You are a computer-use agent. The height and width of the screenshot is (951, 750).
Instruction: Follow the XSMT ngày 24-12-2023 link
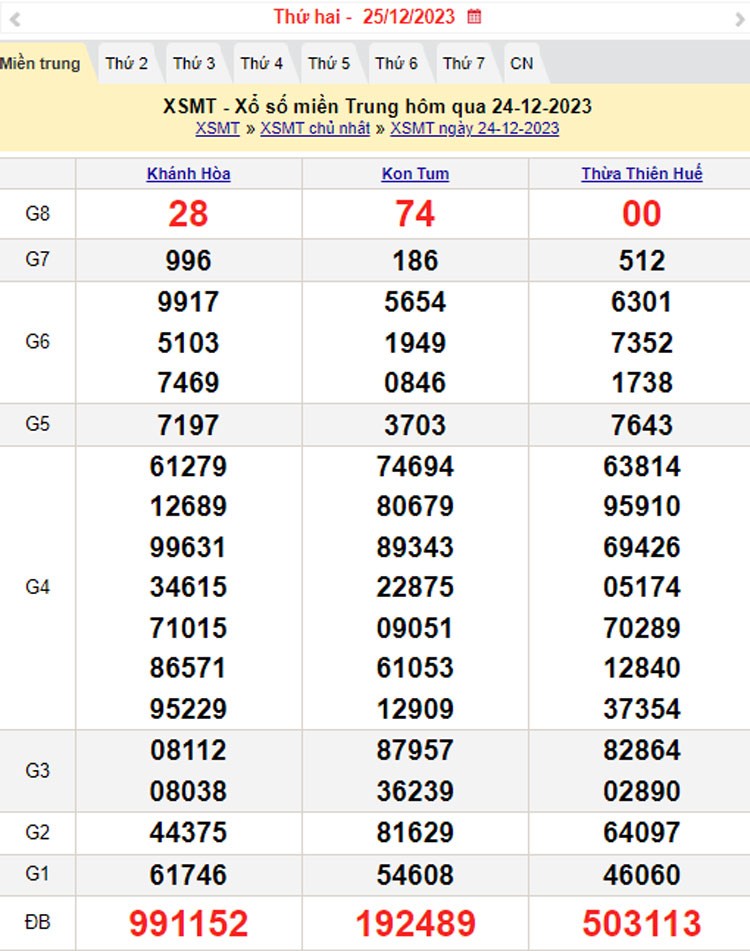coord(474,129)
